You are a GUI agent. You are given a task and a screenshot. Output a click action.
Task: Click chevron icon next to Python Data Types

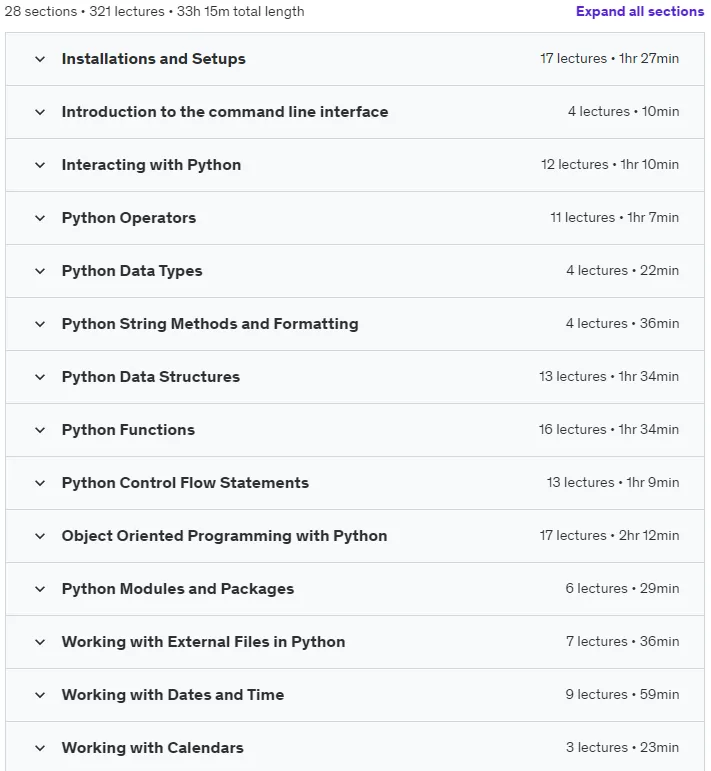pyautogui.click(x=40, y=271)
